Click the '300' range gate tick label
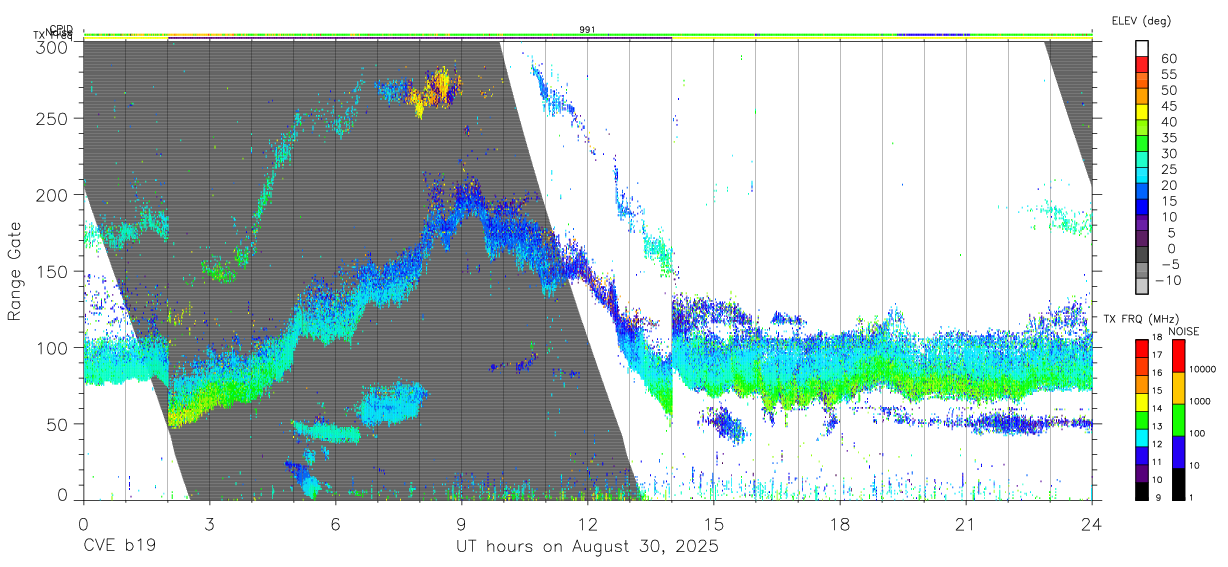Screen dimensions: 1228x567 pos(53,46)
